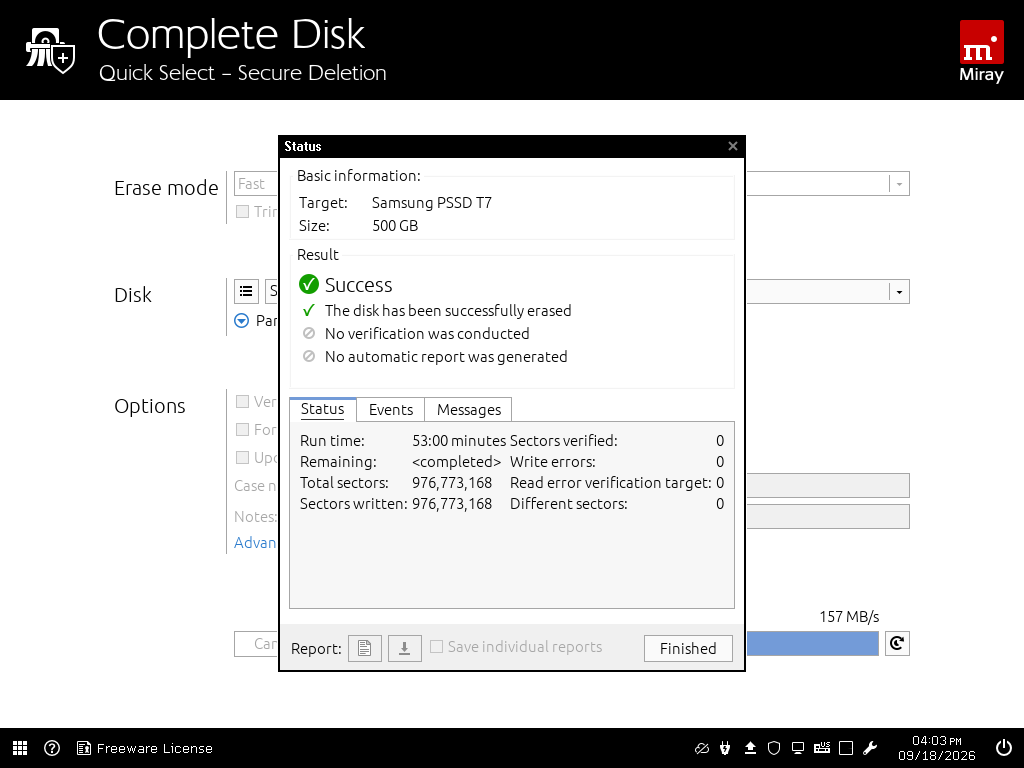
Task: Click the blue progress bar
Action: [x=812, y=643]
